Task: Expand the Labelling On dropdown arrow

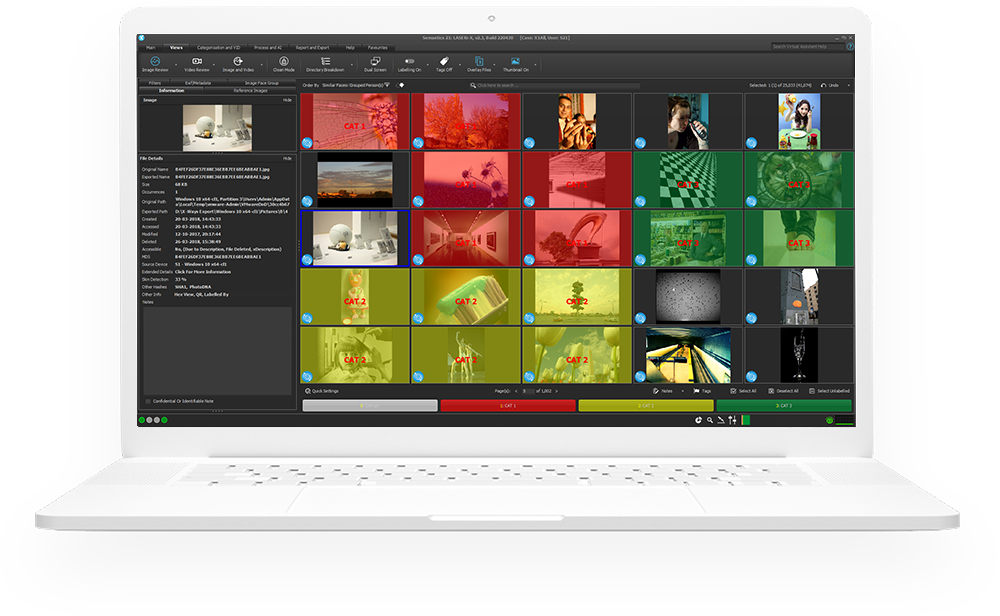Action: pyautogui.click(x=427, y=64)
